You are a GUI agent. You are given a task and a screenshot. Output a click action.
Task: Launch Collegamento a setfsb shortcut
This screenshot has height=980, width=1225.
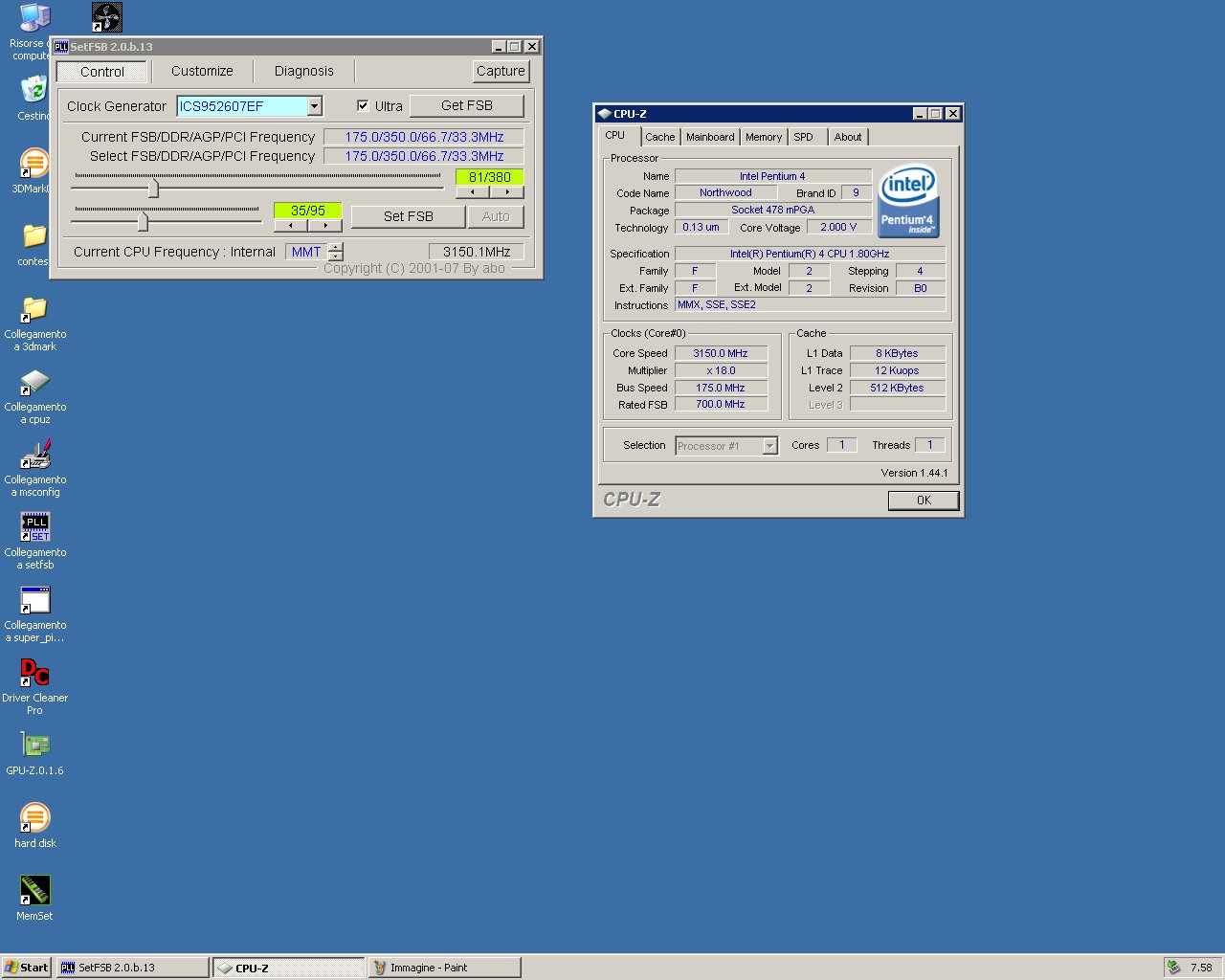point(34,526)
